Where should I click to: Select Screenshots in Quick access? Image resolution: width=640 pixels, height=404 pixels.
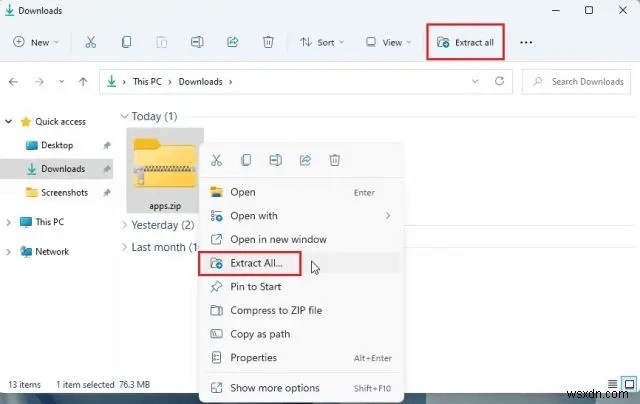click(x=64, y=192)
